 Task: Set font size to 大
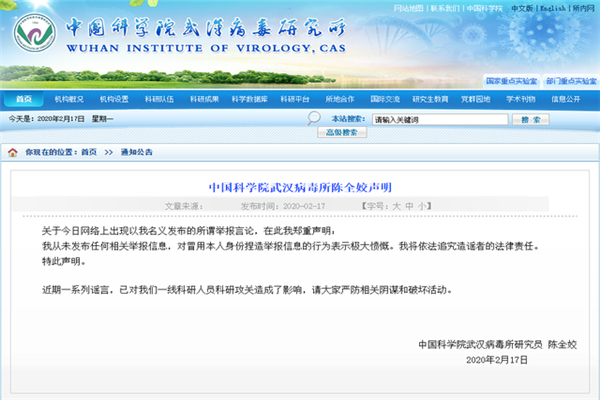tap(395, 203)
